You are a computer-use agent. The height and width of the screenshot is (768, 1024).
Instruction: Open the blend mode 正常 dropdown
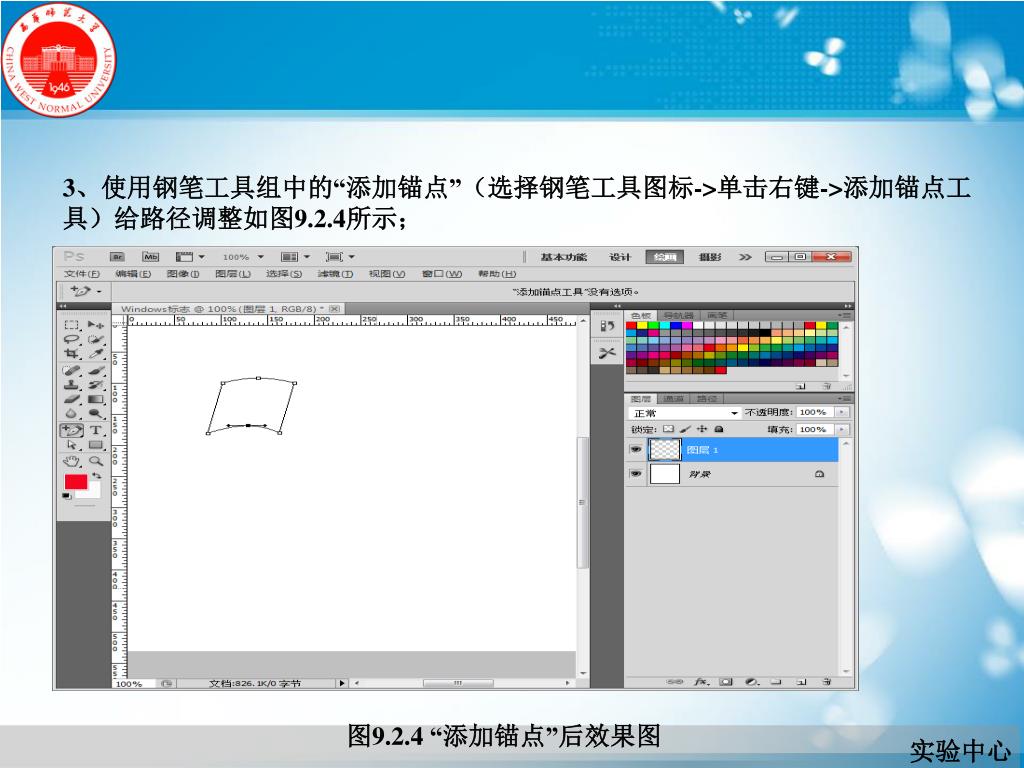click(684, 413)
